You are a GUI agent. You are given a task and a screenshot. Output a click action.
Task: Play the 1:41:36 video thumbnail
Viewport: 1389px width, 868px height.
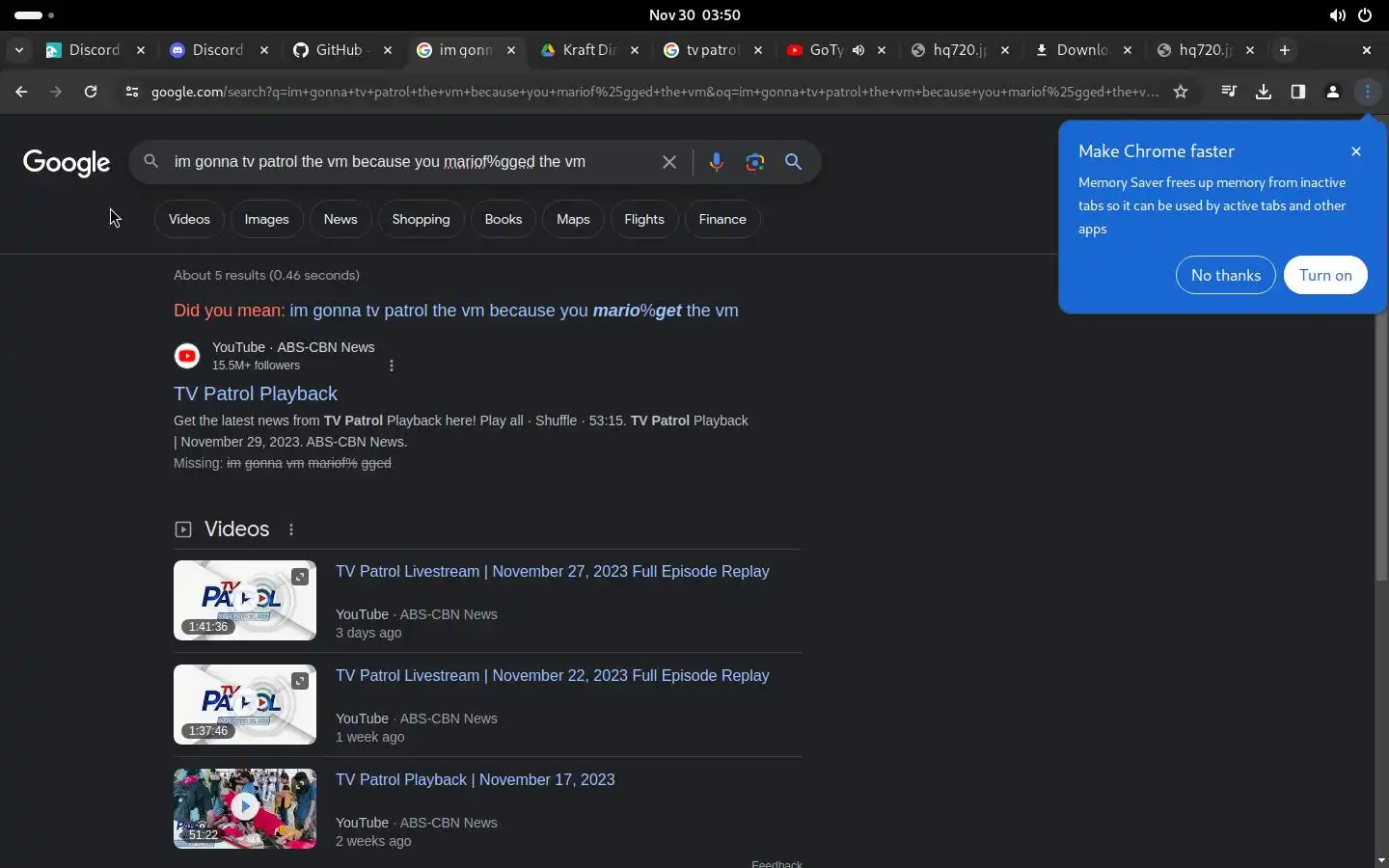click(x=245, y=600)
